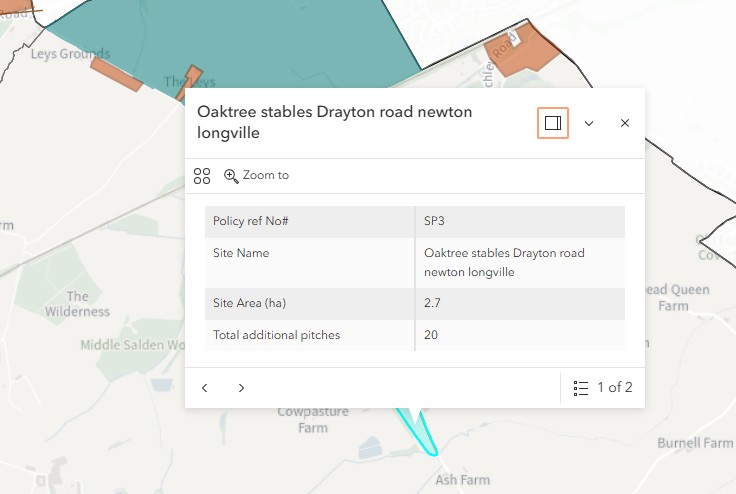Image resolution: width=736 pixels, height=494 pixels.
Task: Select the 1 of 2 feature menu
Action: click(603, 388)
